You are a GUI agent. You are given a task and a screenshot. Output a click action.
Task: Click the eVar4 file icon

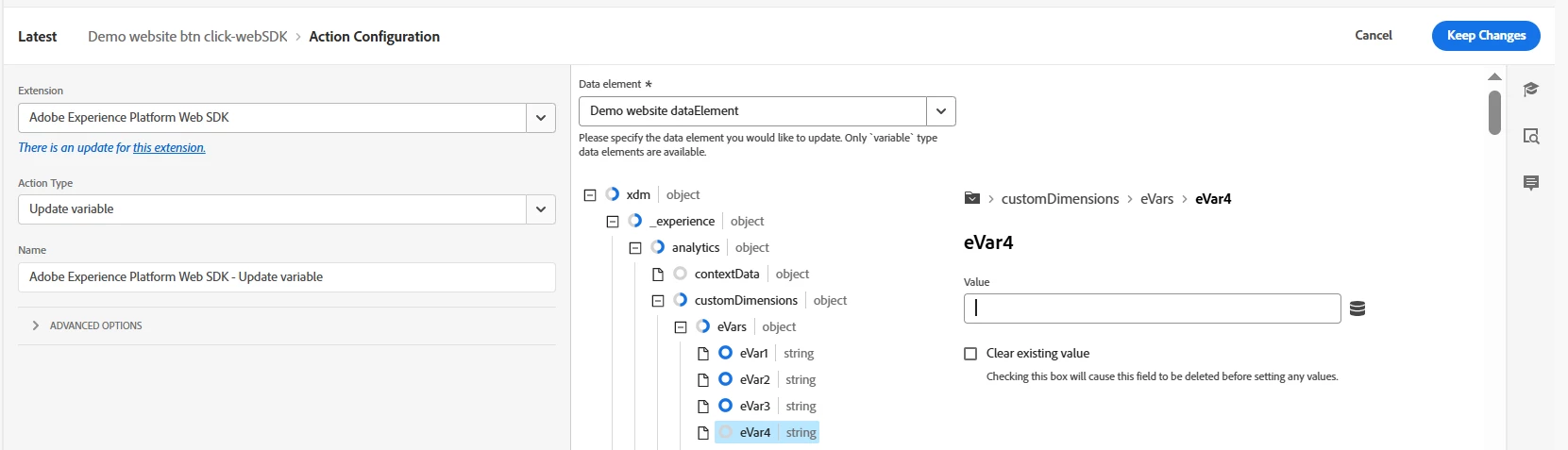[703, 433]
